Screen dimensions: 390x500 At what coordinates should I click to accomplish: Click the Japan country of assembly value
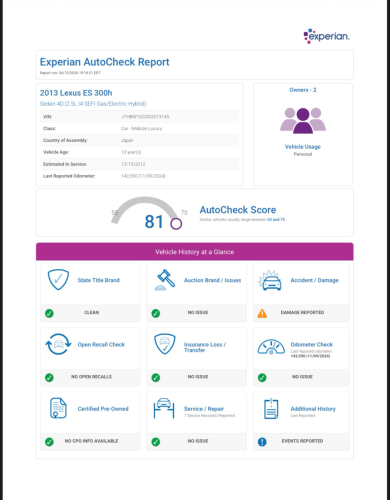coord(127,140)
